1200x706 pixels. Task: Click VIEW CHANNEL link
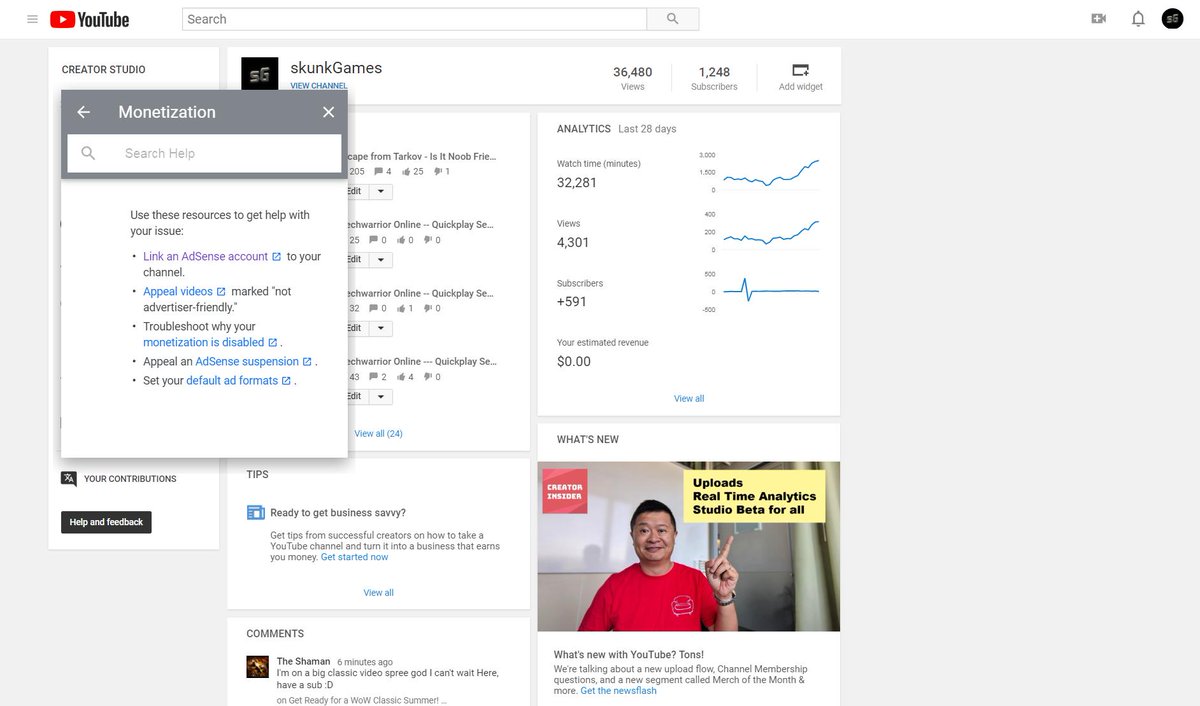[x=319, y=86]
